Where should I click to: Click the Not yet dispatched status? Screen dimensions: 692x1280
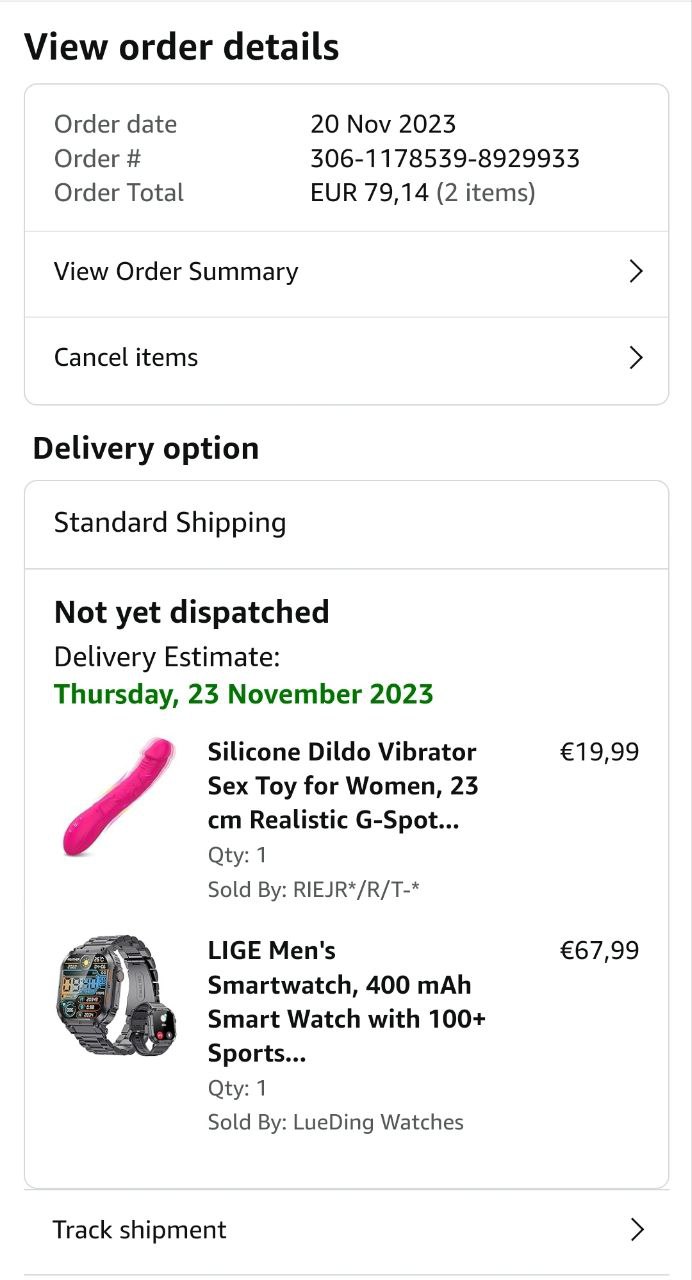(x=192, y=612)
